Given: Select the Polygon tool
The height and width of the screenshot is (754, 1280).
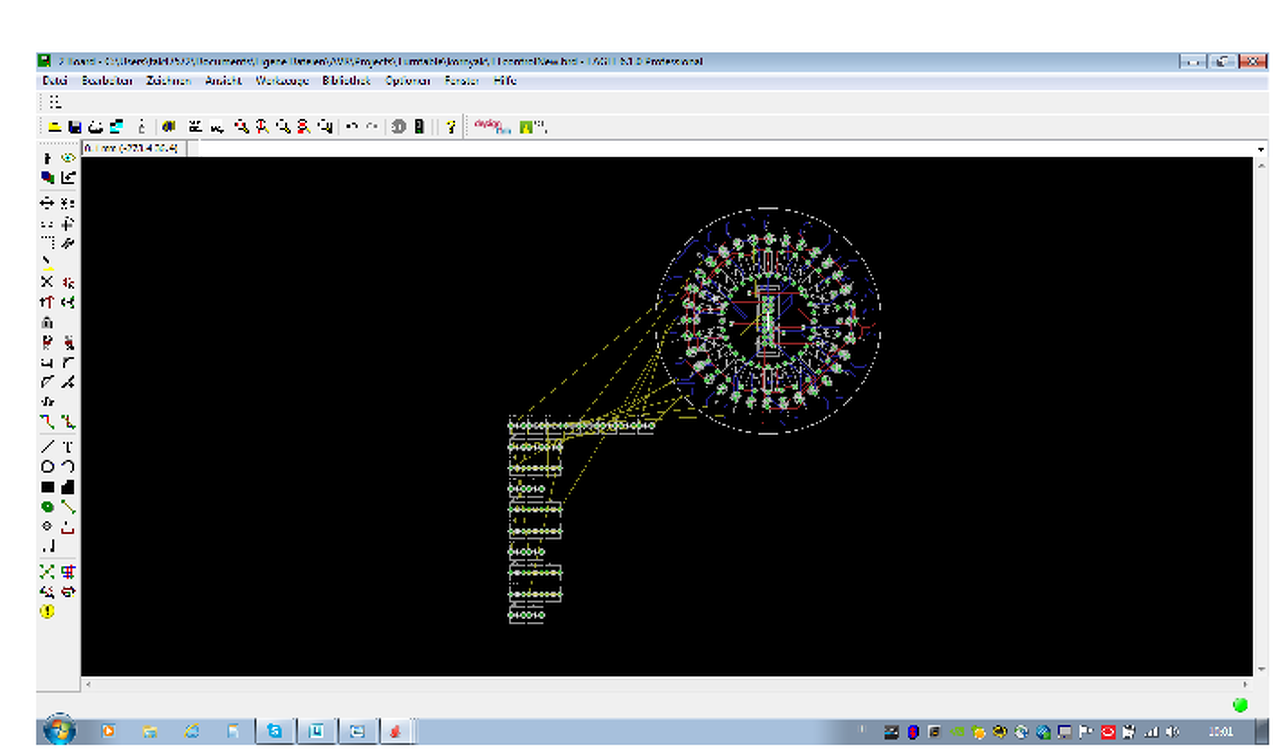Looking at the screenshot, I should (68, 487).
